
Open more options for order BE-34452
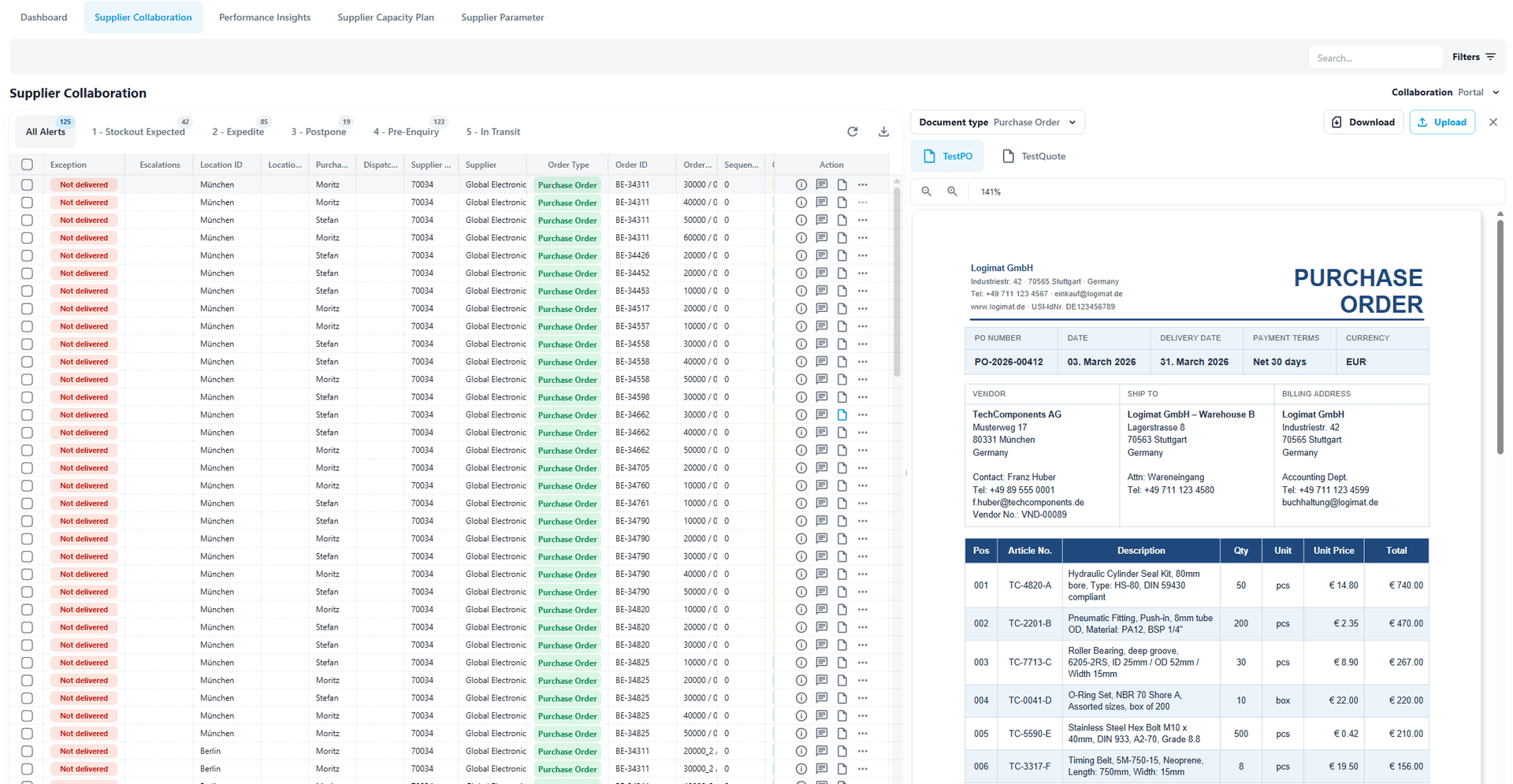[x=863, y=273]
